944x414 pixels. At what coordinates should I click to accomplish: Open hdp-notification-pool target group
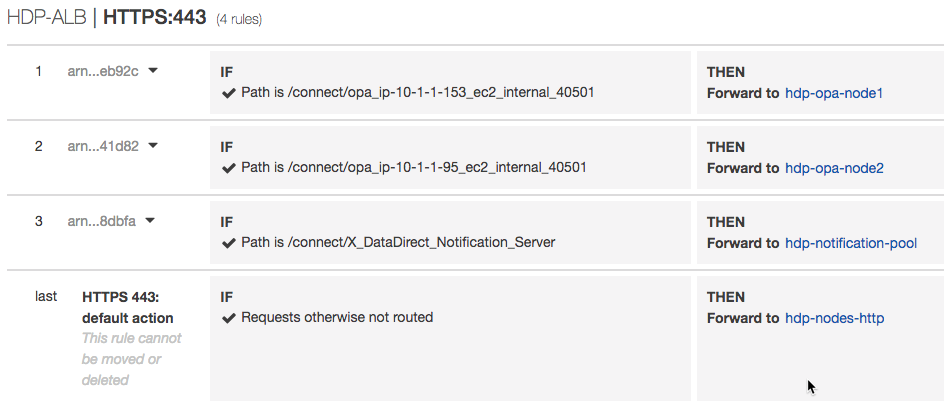point(851,243)
